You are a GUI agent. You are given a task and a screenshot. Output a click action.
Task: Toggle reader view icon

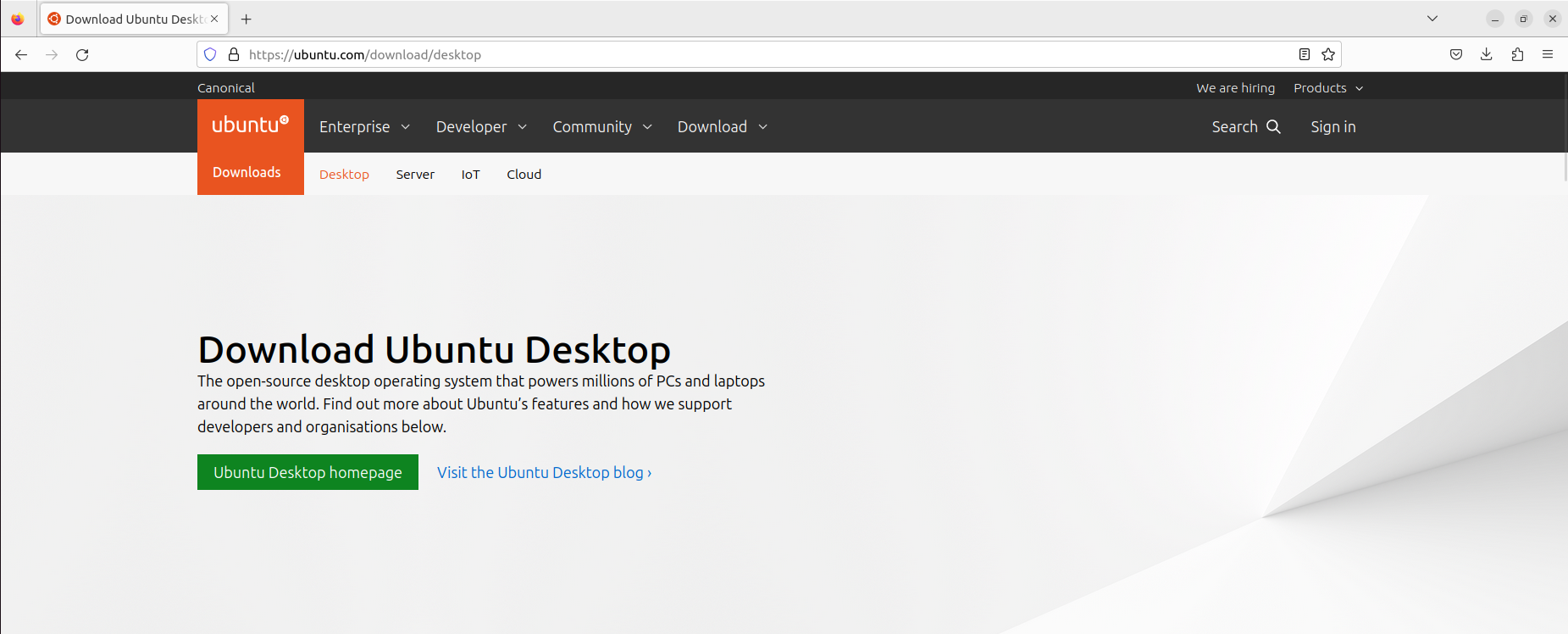1305,55
